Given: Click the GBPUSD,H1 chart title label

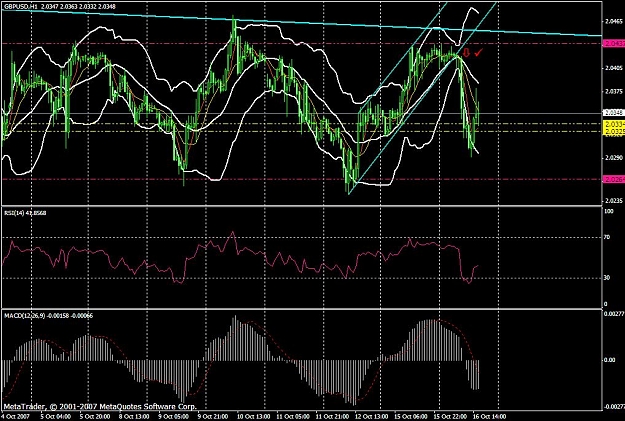Looking at the screenshot, I should [x=20, y=6].
